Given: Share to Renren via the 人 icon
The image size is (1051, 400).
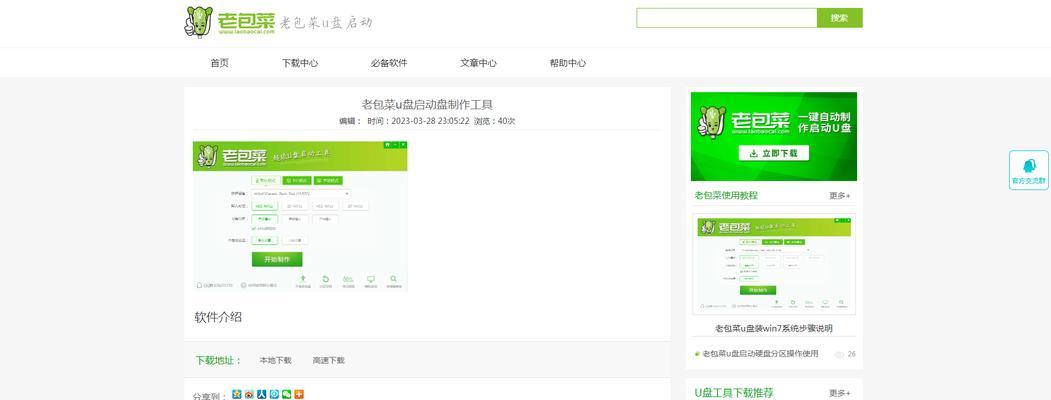Looking at the screenshot, I should coord(261,395).
